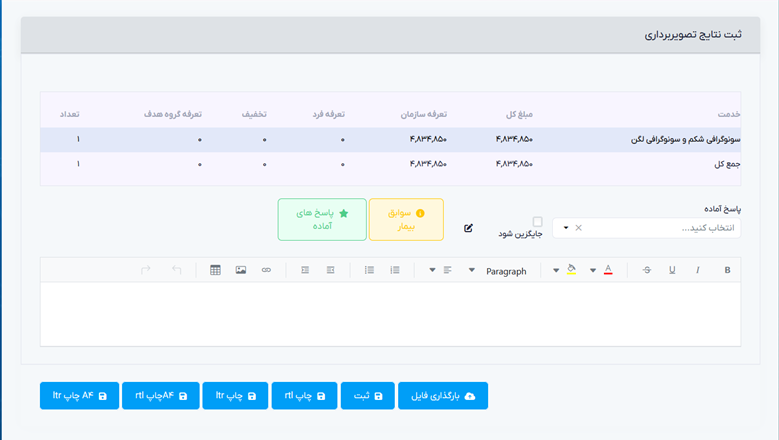This screenshot has height=440, width=779.
Task: Click the خدمت column header
Action: [x=728, y=114]
